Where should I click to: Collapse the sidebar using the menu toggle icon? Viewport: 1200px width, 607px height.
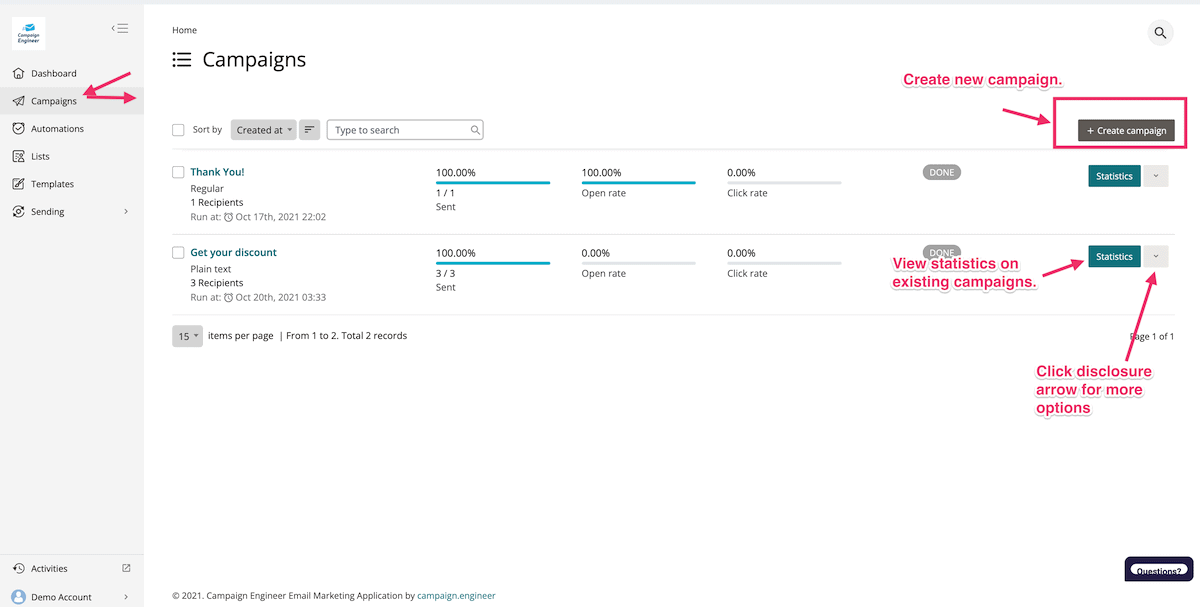(x=120, y=29)
